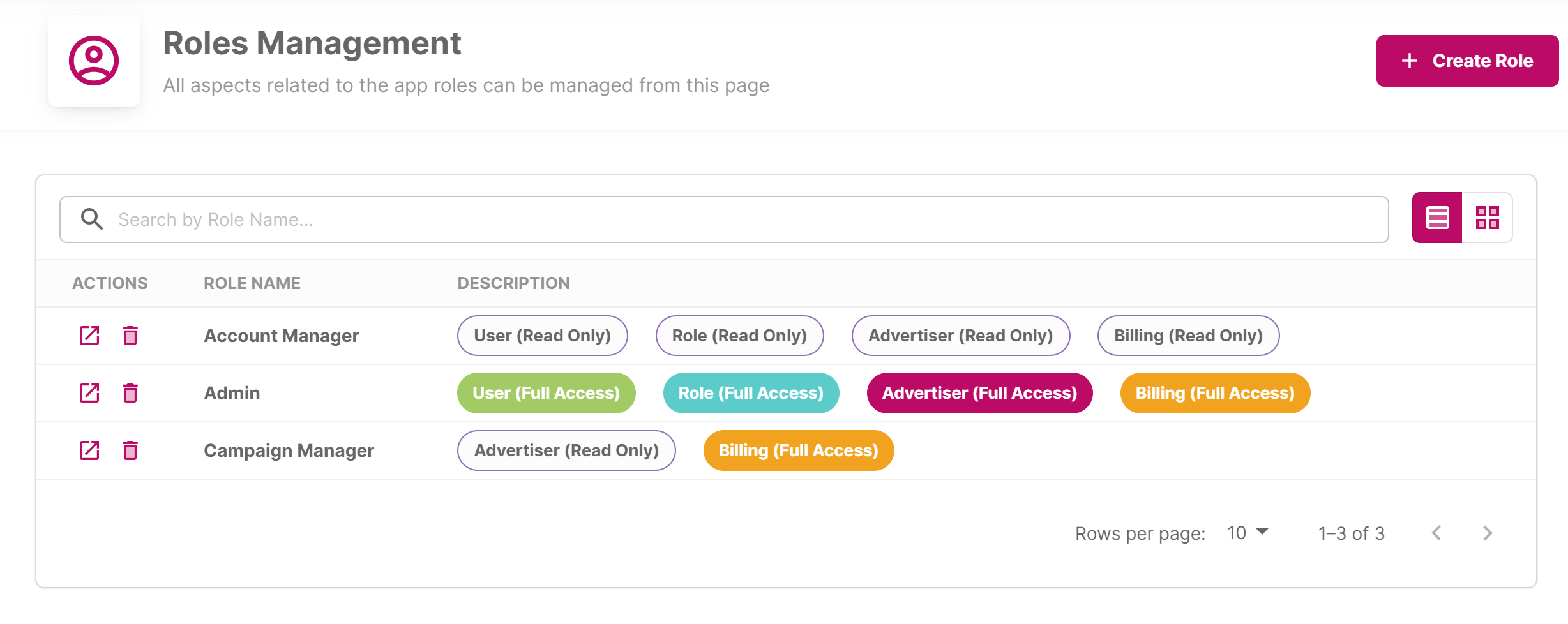Click the Rows per page label
Viewport: 1568px width, 624px height.
[1140, 533]
